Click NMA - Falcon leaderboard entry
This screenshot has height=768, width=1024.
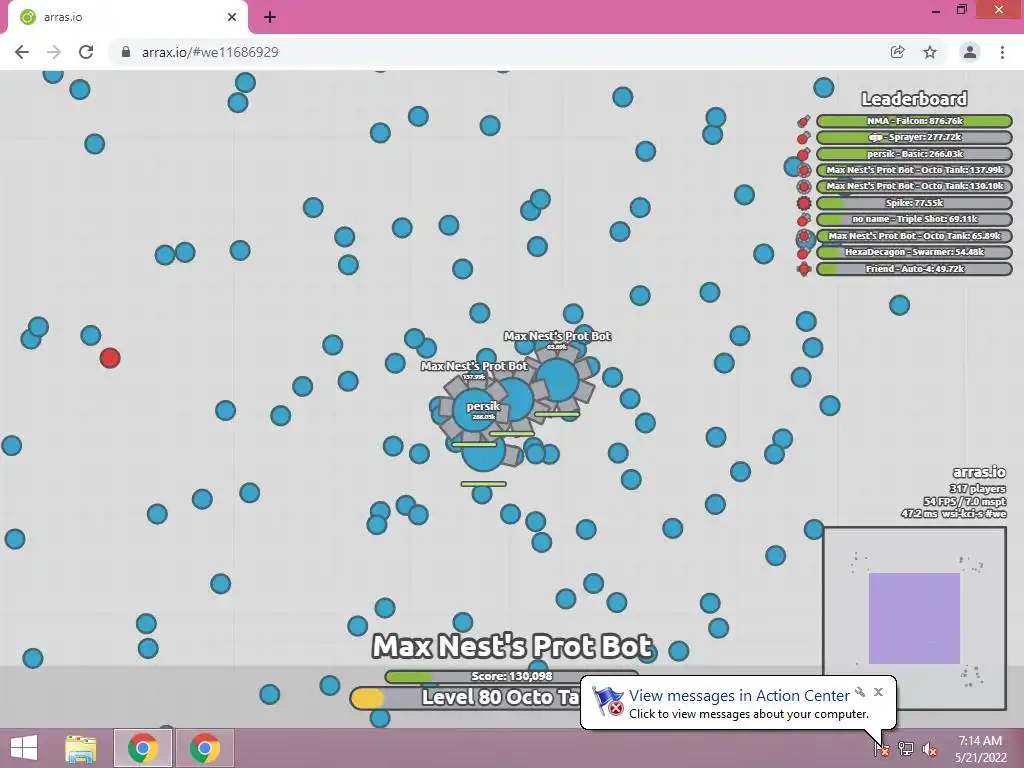tap(914, 121)
